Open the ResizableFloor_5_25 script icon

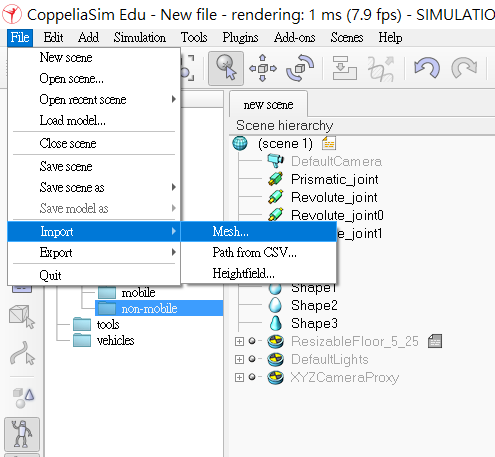point(435,341)
